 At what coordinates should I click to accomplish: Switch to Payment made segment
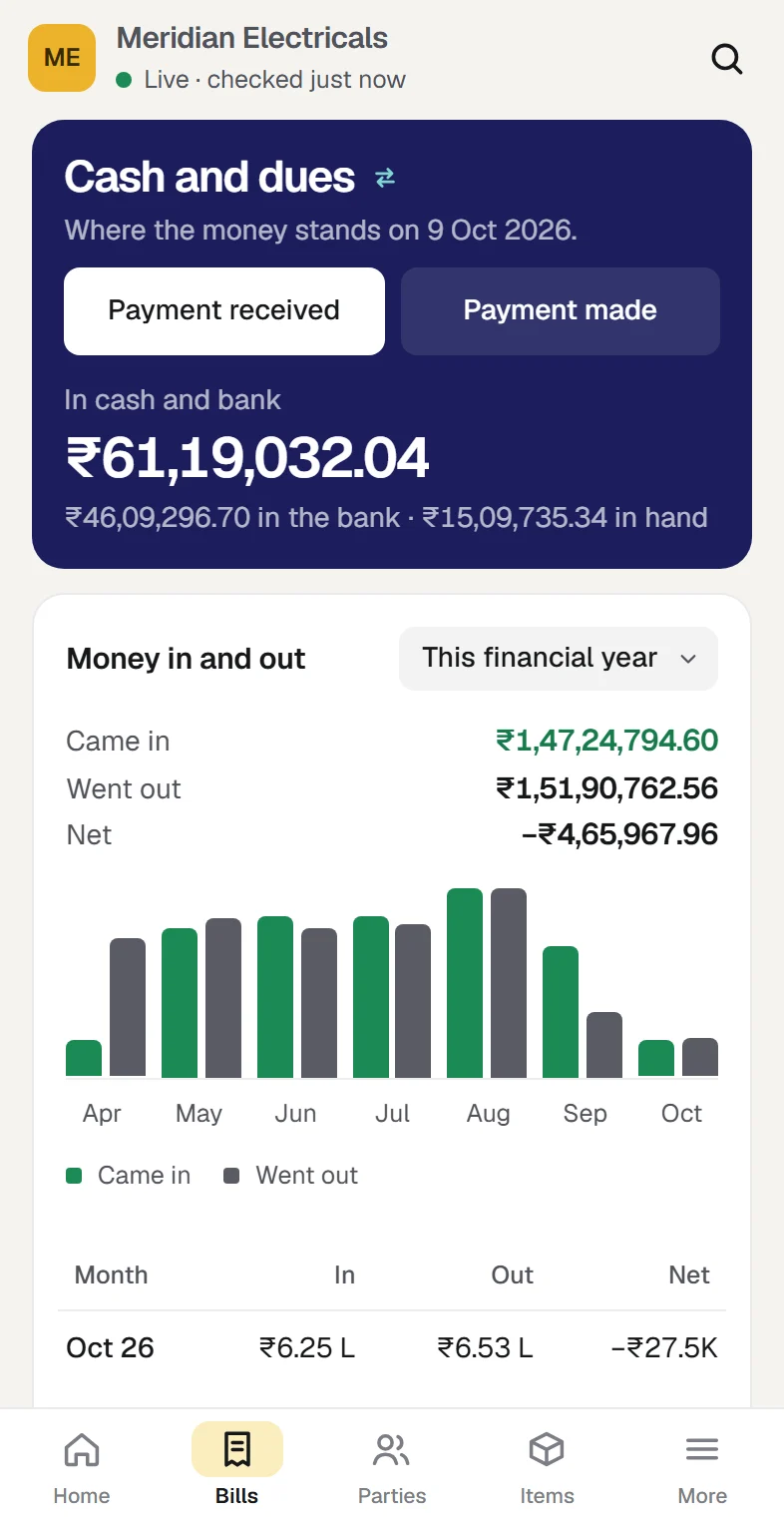point(561,311)
